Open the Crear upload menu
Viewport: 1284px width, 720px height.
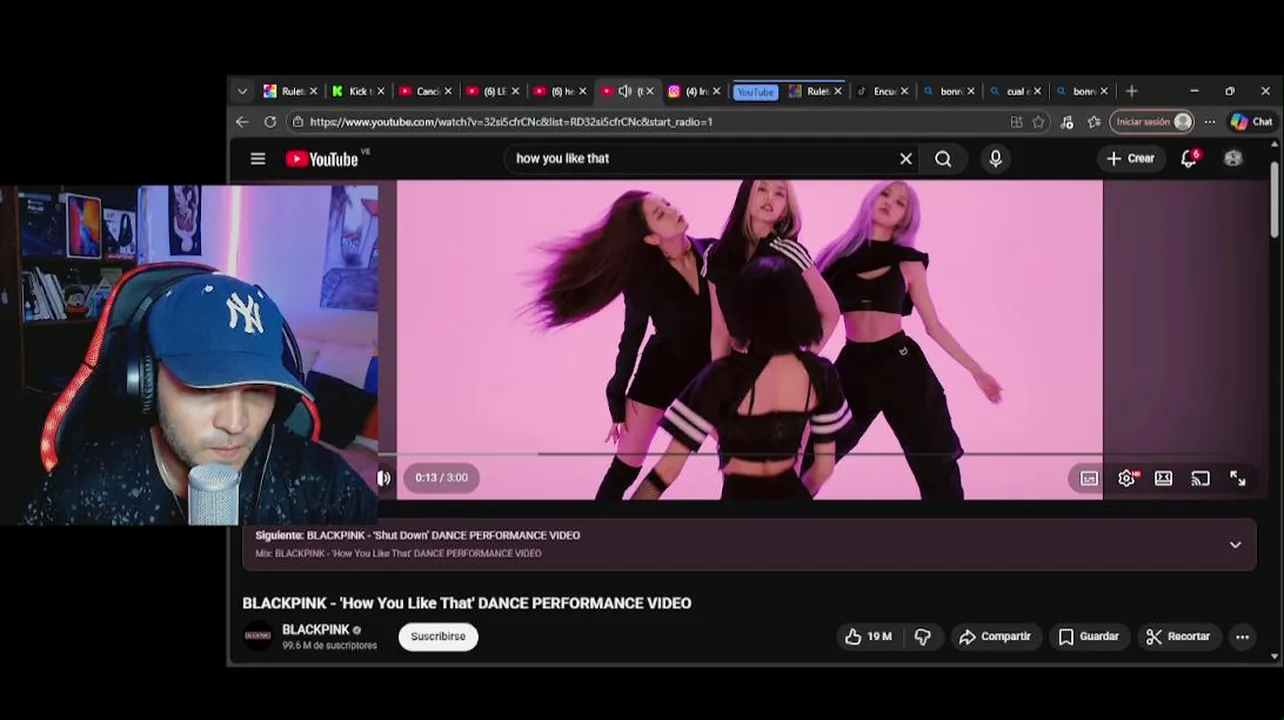click(1130, 158)
